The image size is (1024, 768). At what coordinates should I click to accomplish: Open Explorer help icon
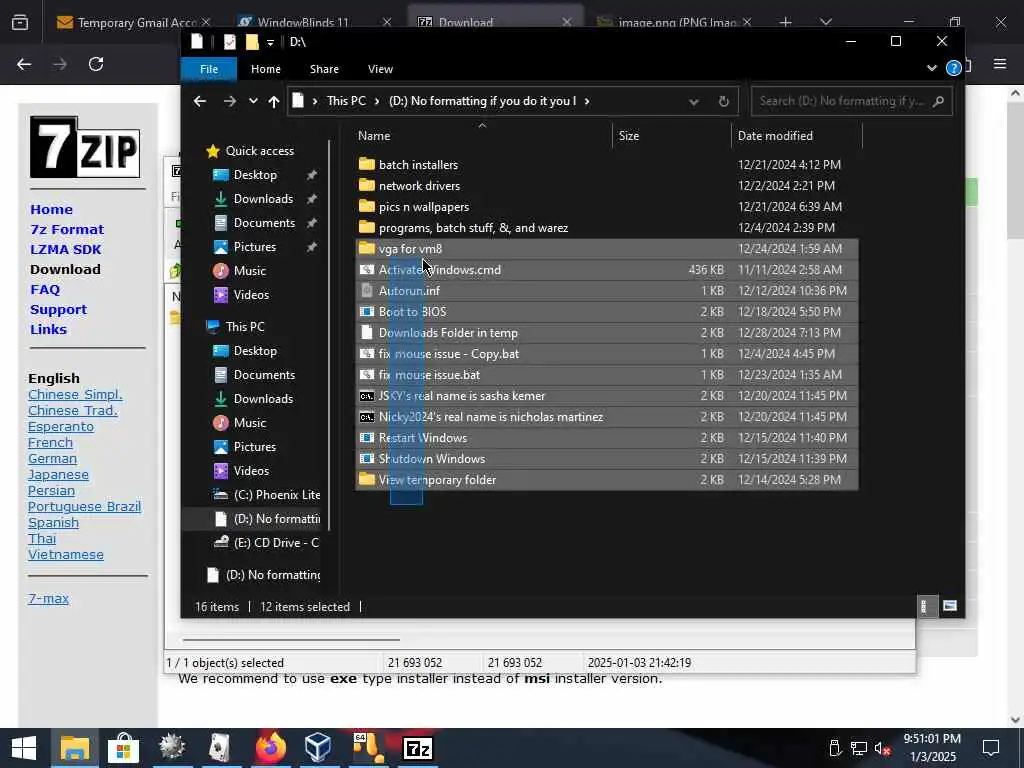953,68
